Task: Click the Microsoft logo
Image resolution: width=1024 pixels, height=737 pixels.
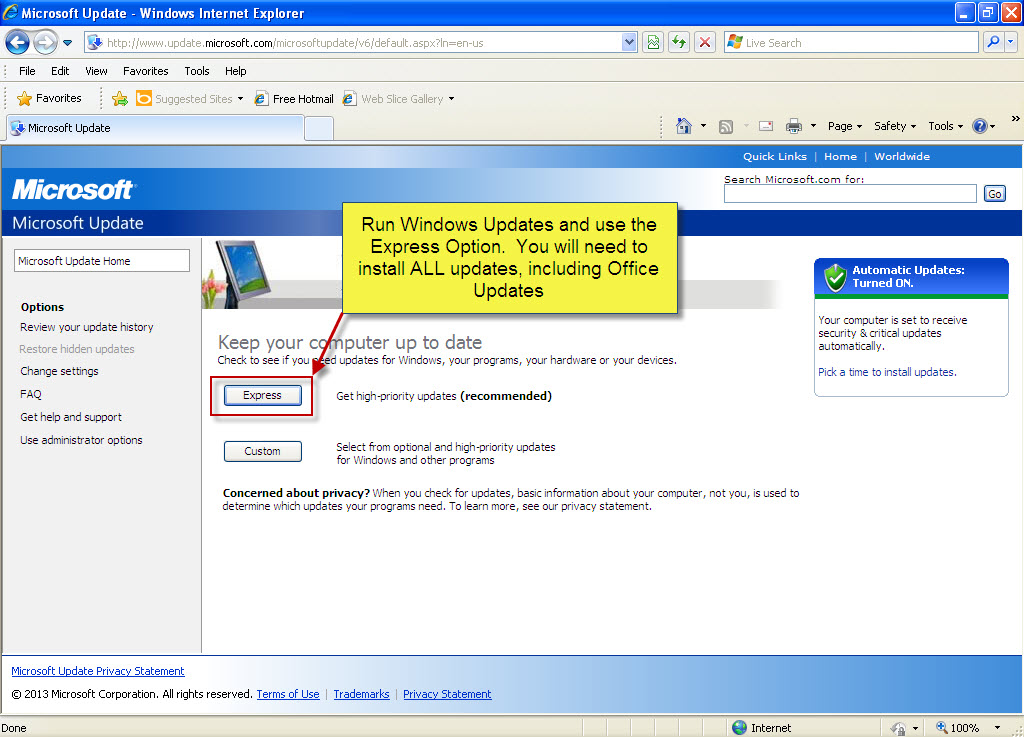Action: pyautogui.click(x=73, y=190)
